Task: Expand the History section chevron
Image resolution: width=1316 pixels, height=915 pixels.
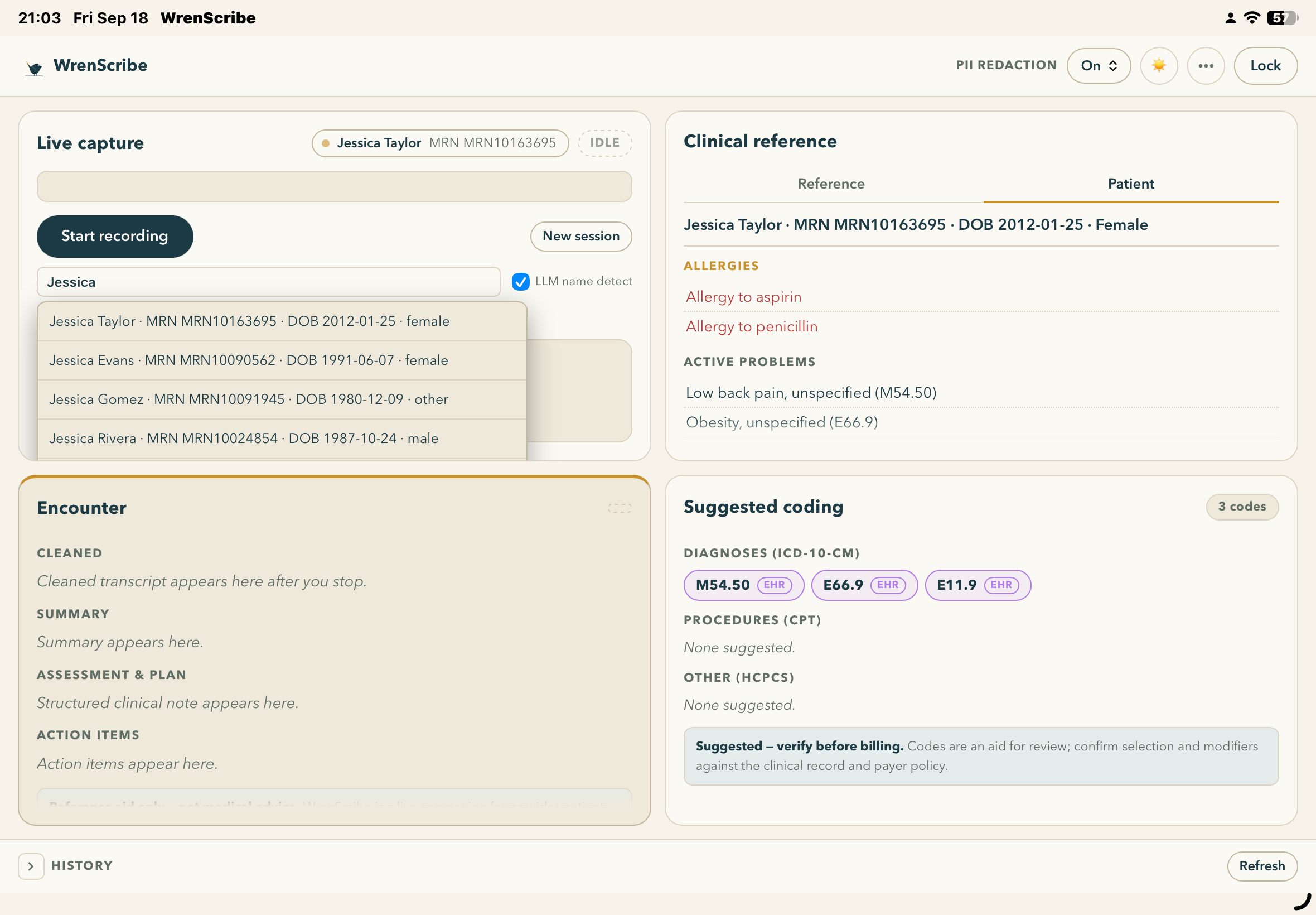Action: point(31,866)
